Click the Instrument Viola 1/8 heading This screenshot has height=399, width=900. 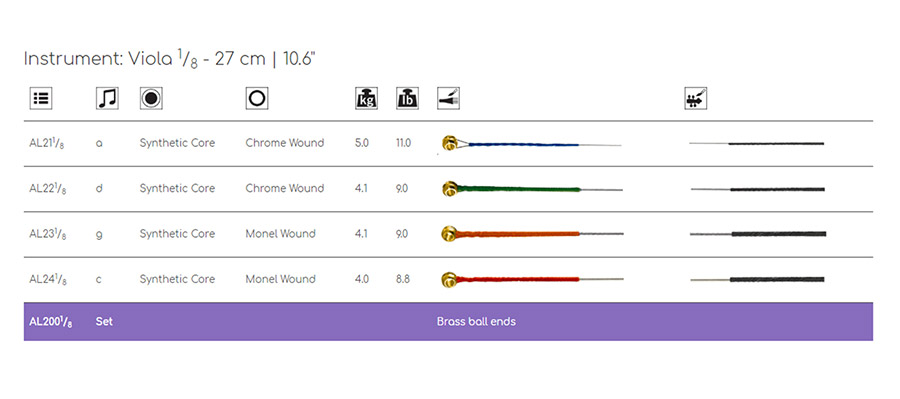169,60
